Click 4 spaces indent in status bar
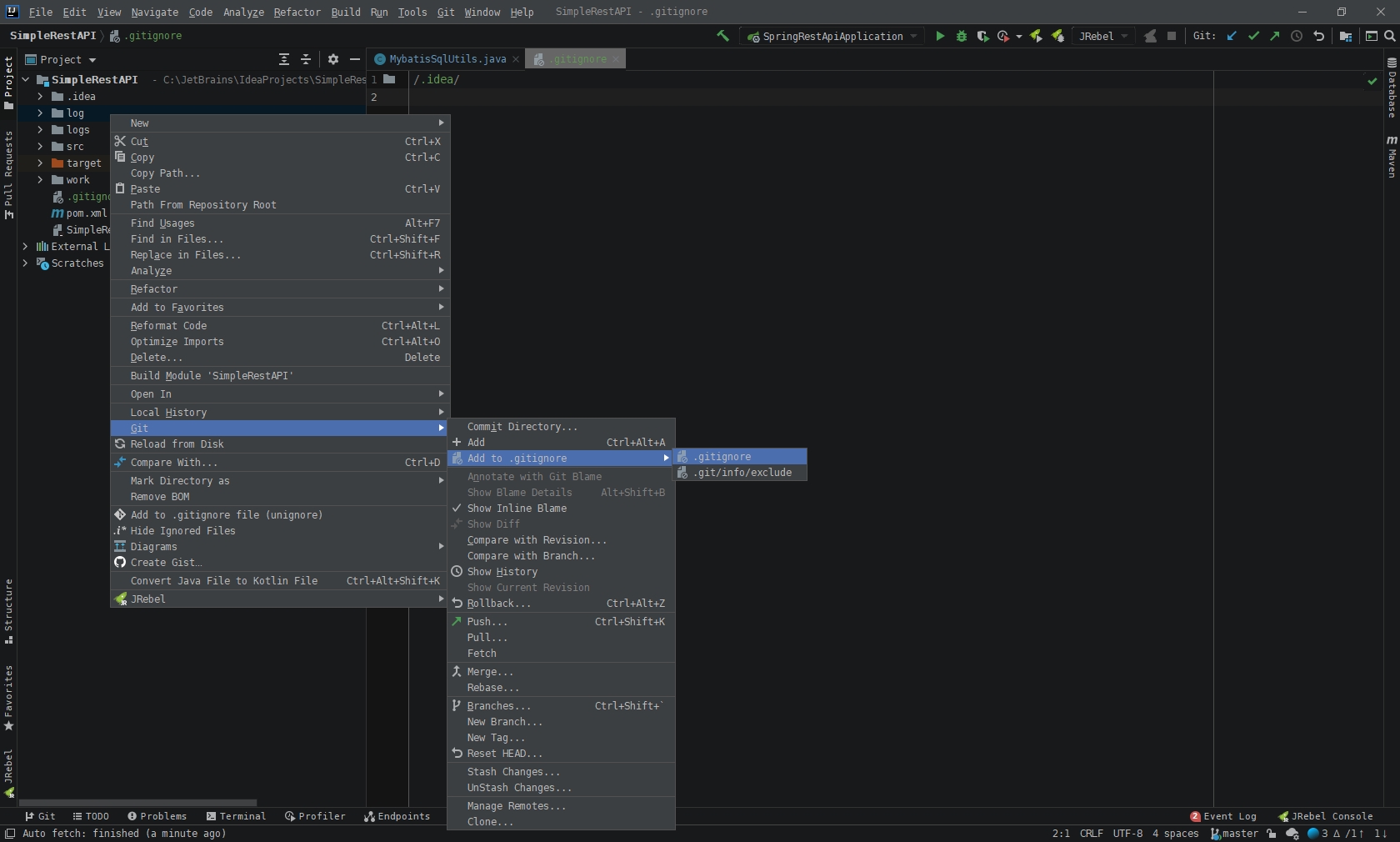 1175,834
